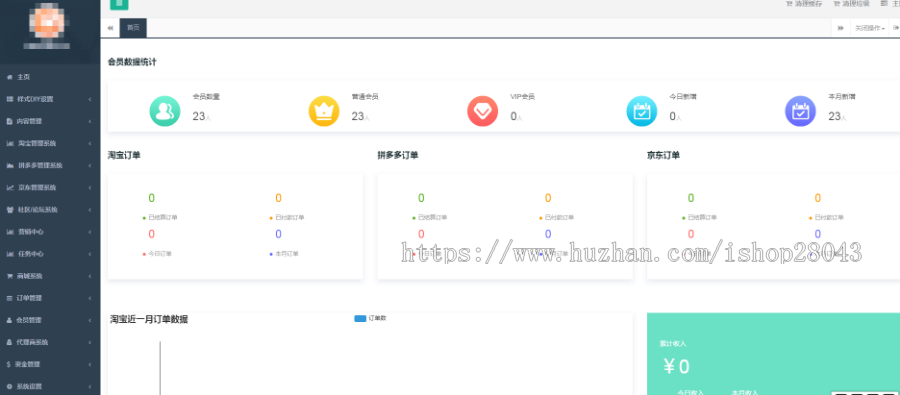Click the 累计收入 ¥0 amount
The image size is (900, 395).
tap(676, 366)
